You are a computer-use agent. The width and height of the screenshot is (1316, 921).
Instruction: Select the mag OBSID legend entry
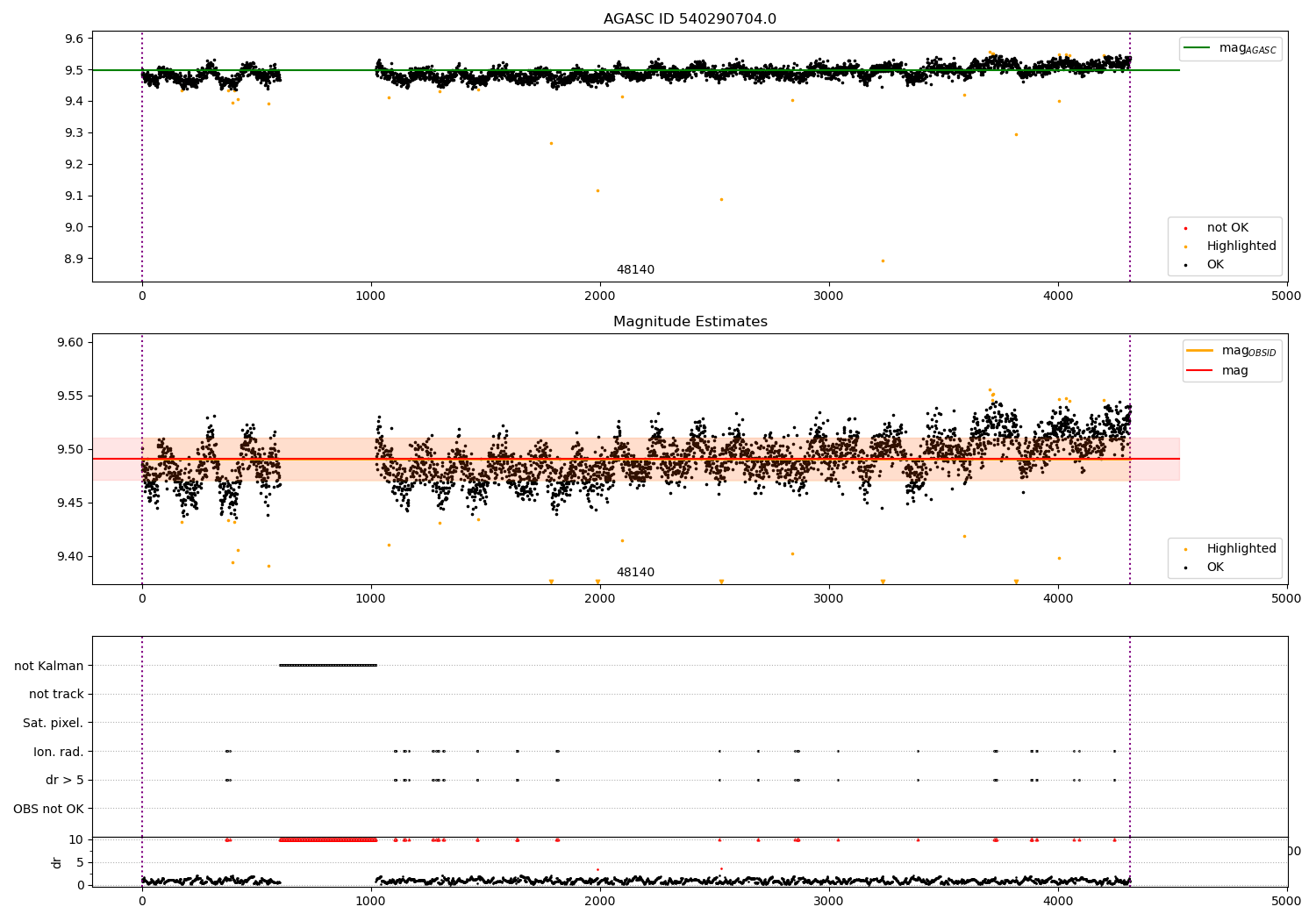(x=1232, y=351)
